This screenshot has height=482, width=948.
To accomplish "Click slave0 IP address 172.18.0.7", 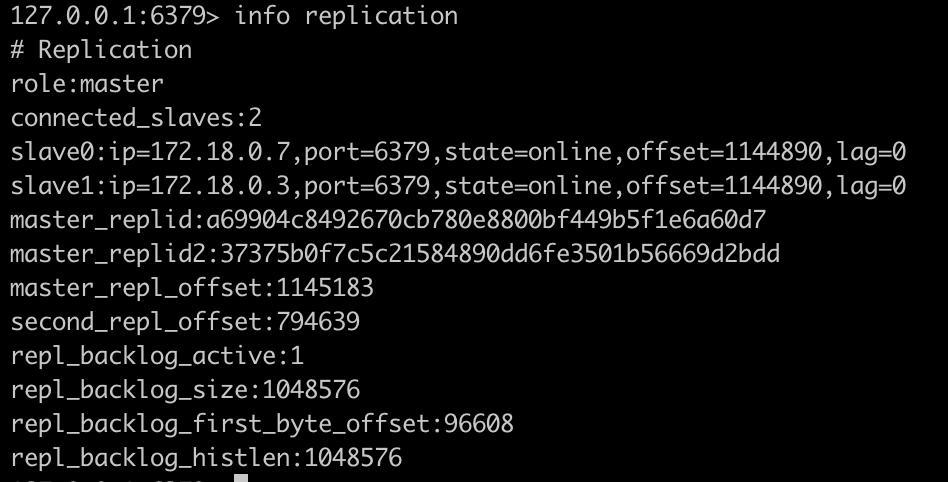I will coord(220,153).
